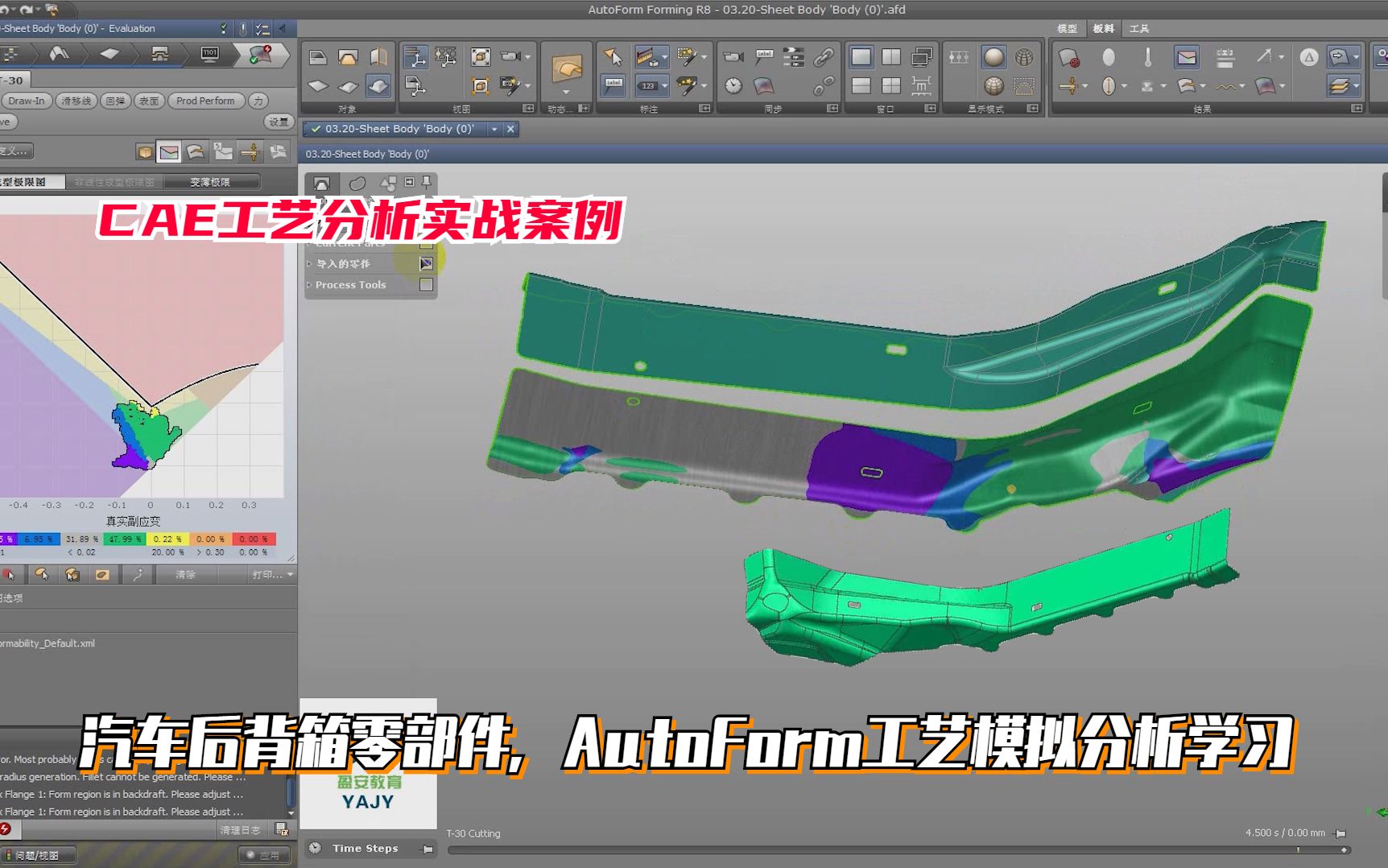Select the arrow cursor tool in 标注 group
Viewport: 1388px width, 868px height.
pos(615,56)
